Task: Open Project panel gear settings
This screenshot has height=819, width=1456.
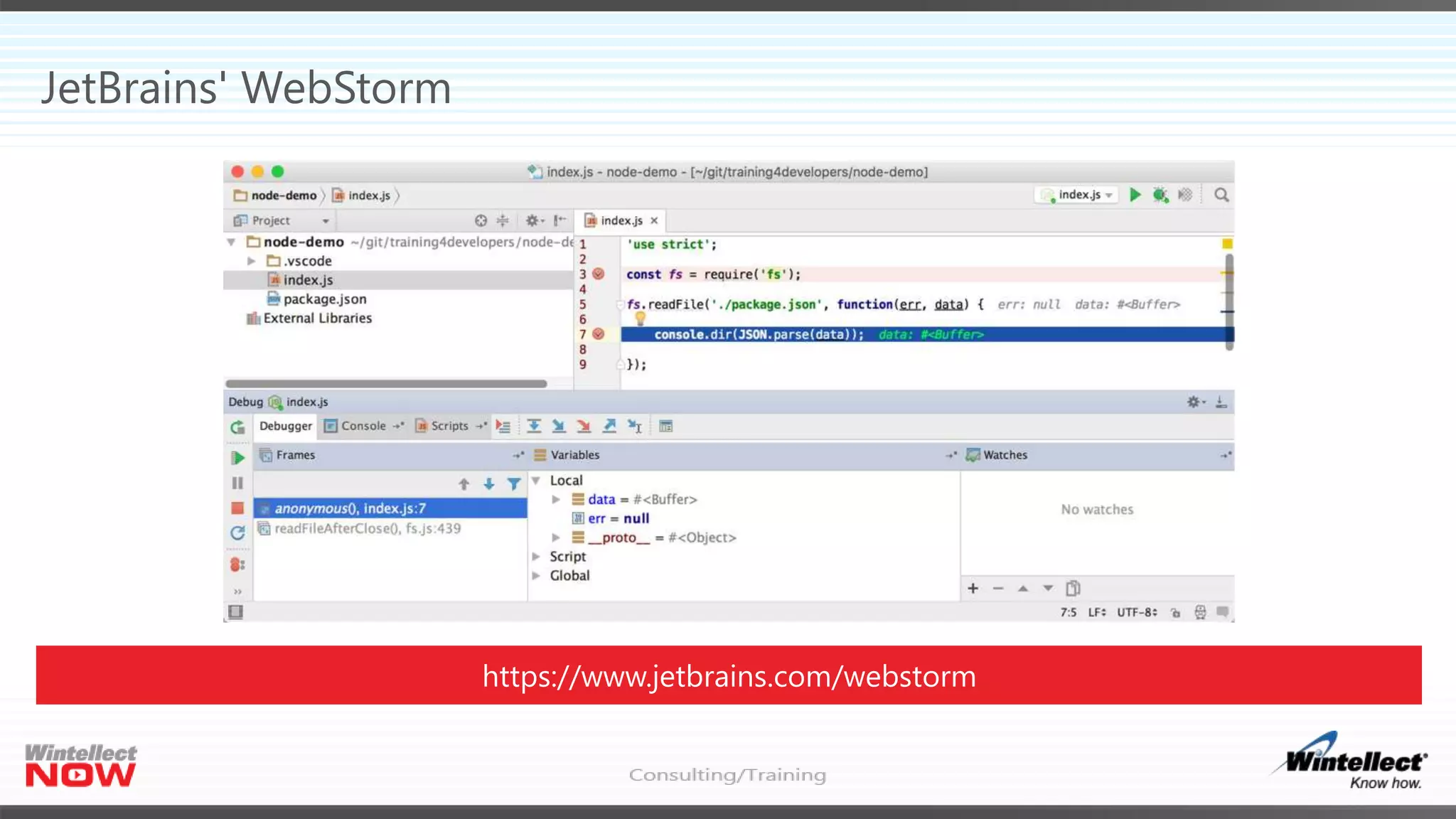Action: coord(534,220)
